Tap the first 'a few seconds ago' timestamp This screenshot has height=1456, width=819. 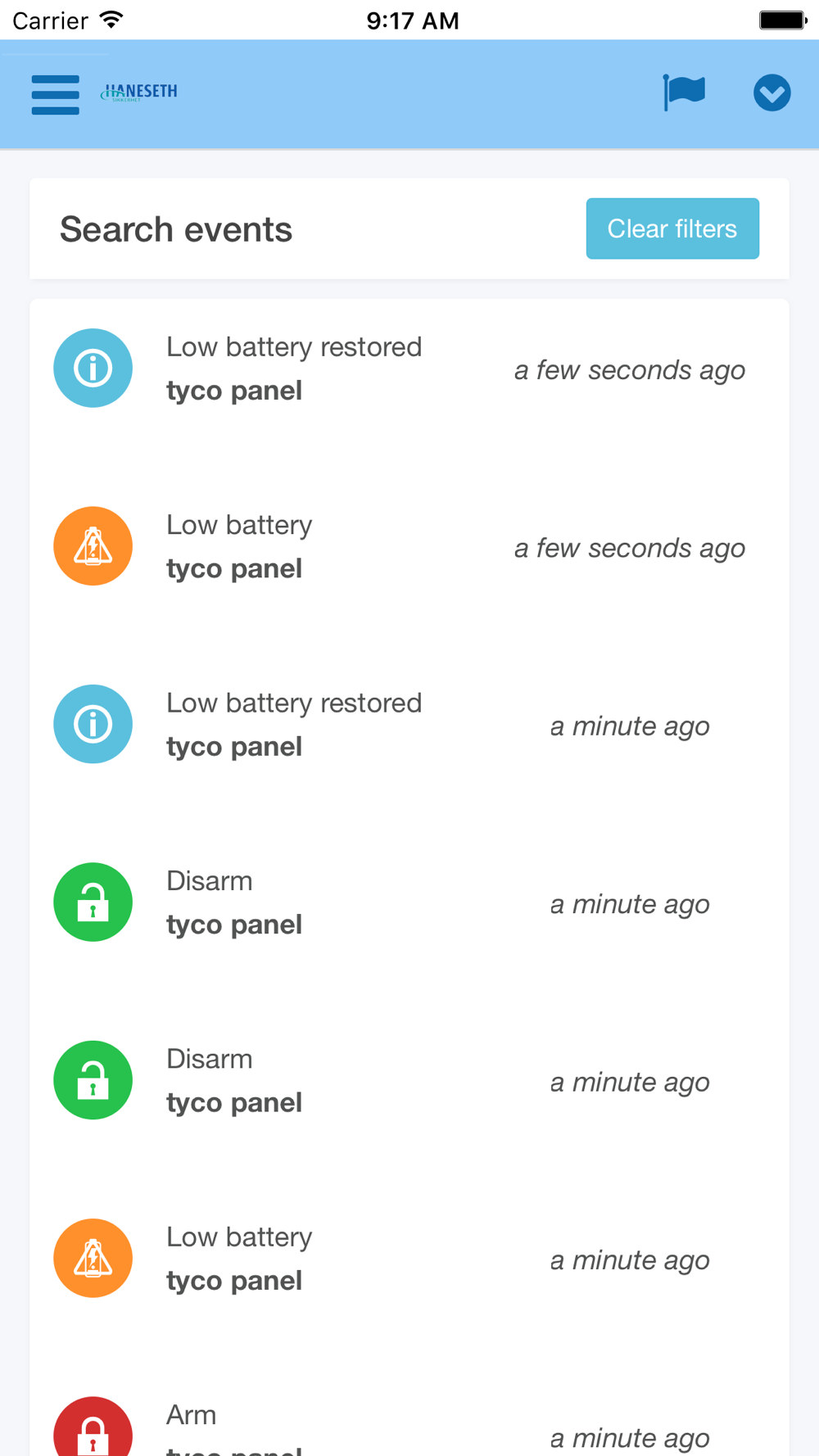629,370
